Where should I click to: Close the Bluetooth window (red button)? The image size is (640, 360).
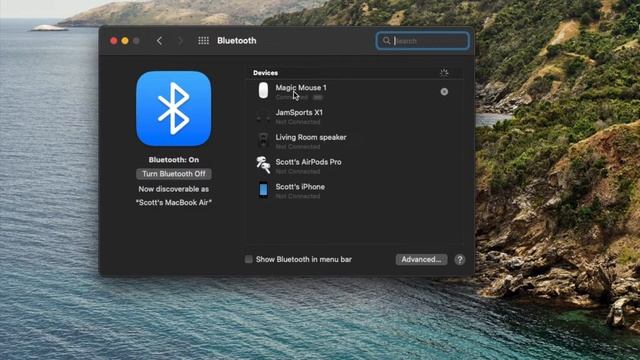[x=113, y=41]
